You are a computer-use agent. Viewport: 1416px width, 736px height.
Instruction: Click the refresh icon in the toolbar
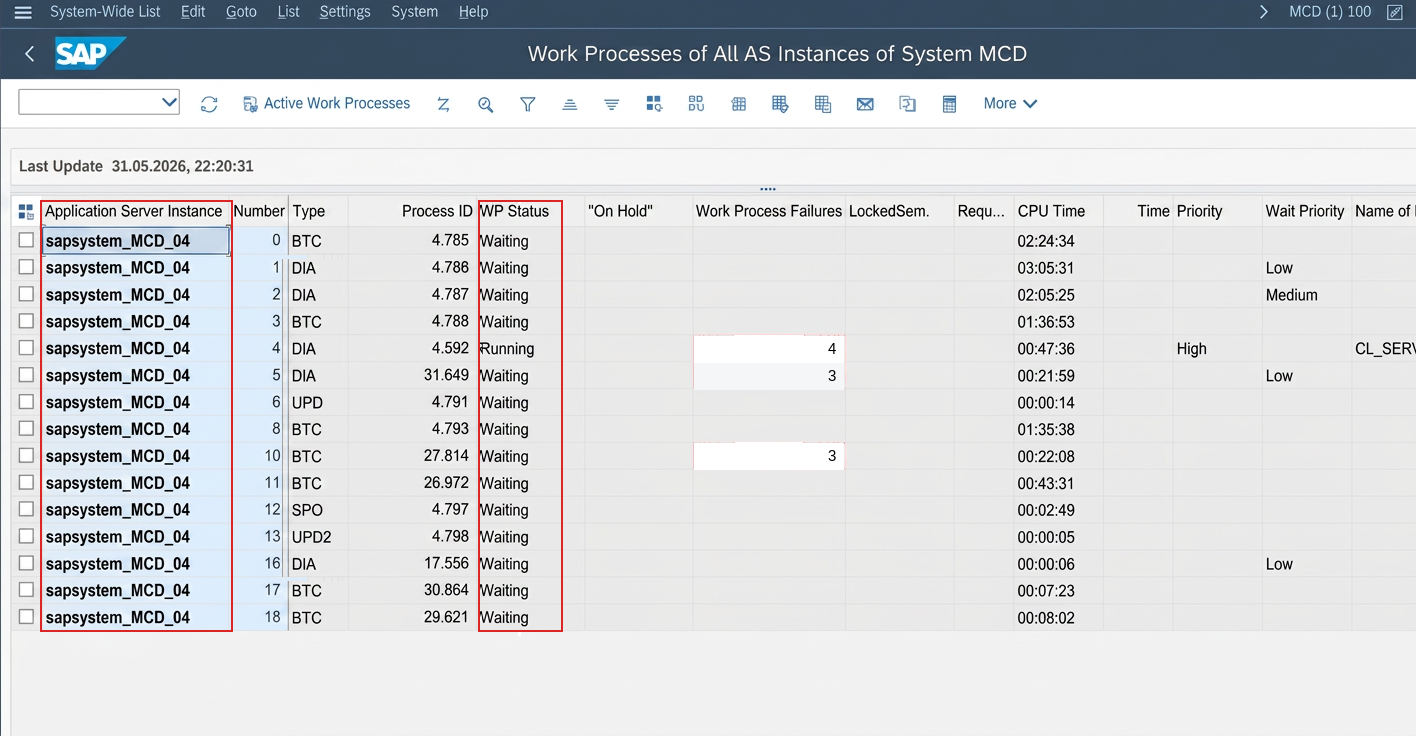[x=209, y=104]
